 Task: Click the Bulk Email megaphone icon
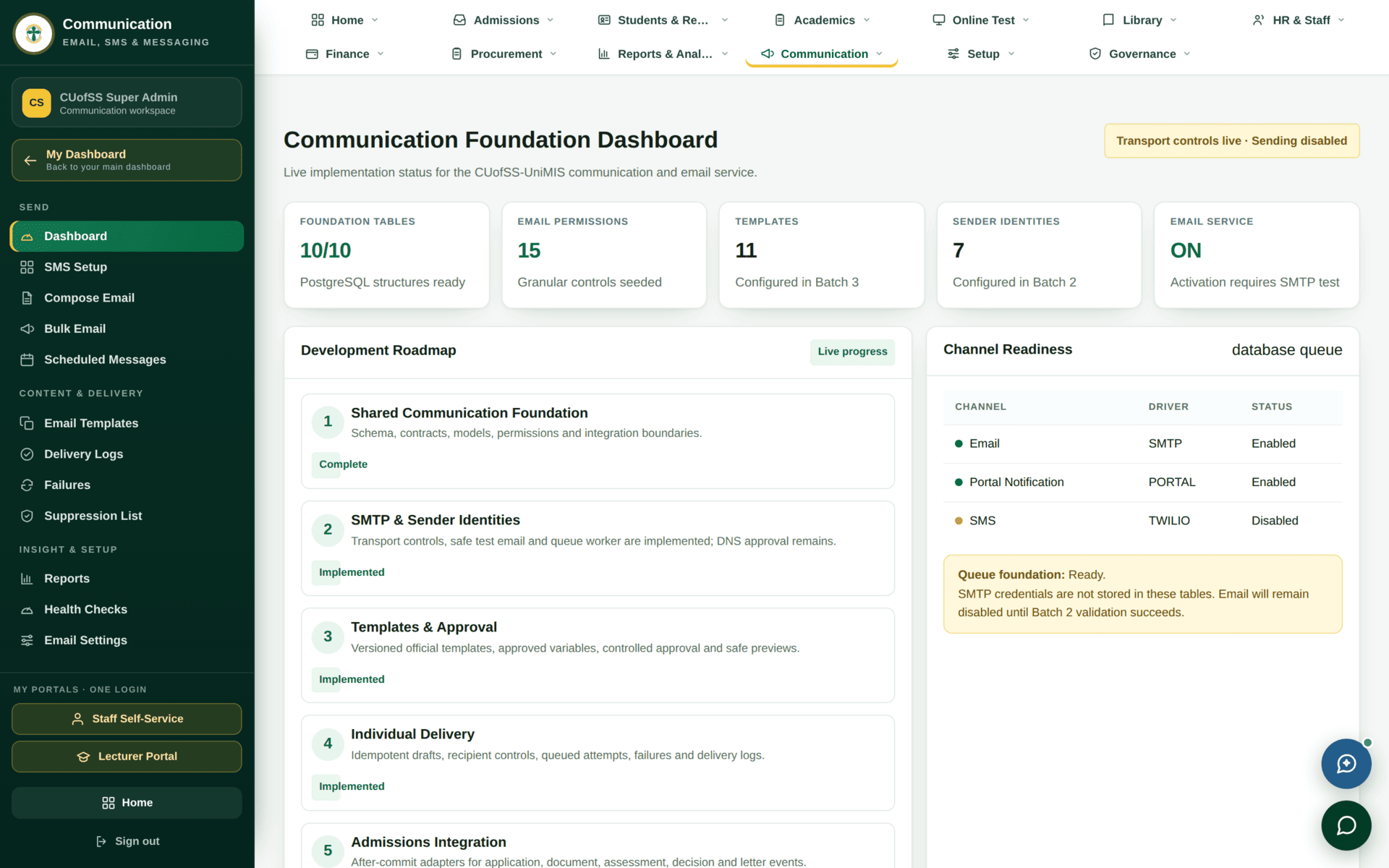click(x=27, y=329)
